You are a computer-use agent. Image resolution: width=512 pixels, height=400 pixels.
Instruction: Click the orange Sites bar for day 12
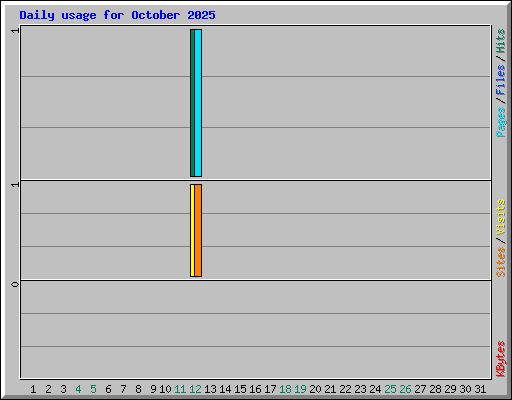point(198,230)
